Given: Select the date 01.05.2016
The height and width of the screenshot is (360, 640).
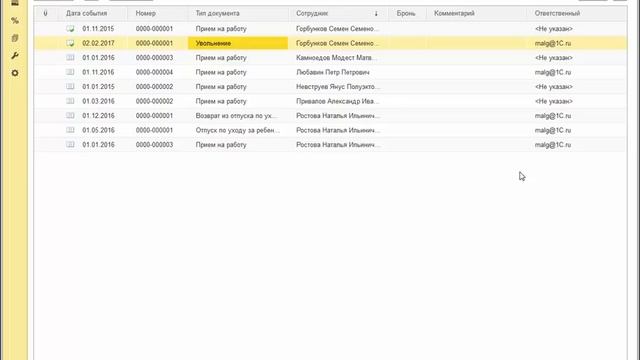Looking at the screenshot, I should click(x=98, y=130).
